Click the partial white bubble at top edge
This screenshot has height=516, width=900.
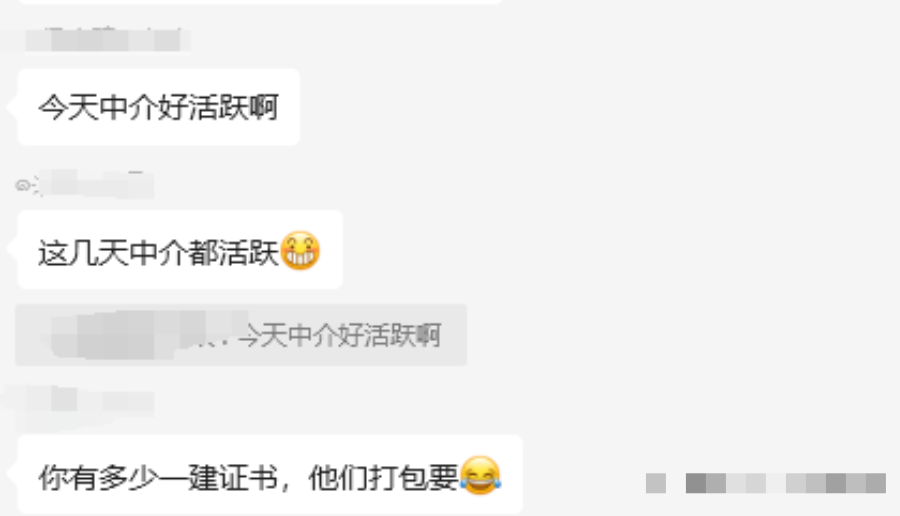click(259, 2)
